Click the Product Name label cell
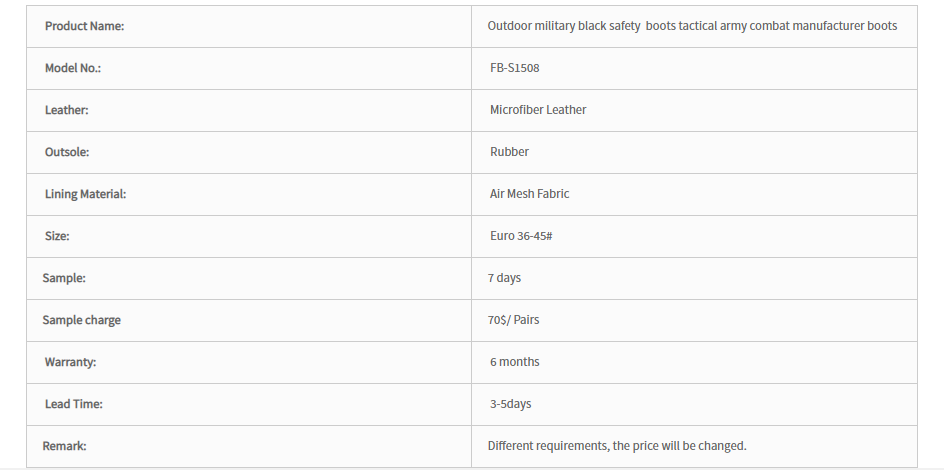This screenshot has width=944, height=470. (249, 26)
